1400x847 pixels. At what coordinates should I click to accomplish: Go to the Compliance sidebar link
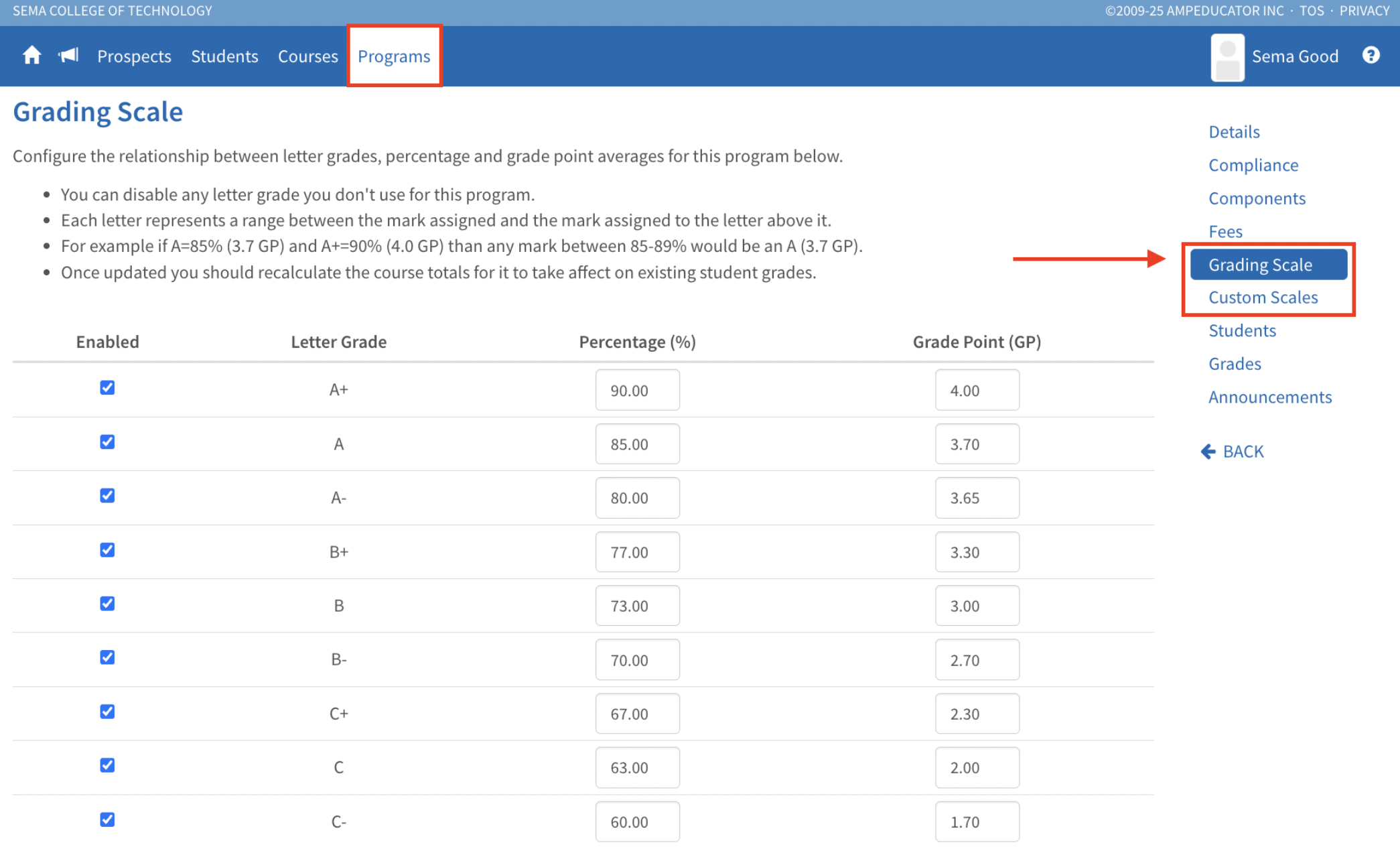[x=1253, y=166]
